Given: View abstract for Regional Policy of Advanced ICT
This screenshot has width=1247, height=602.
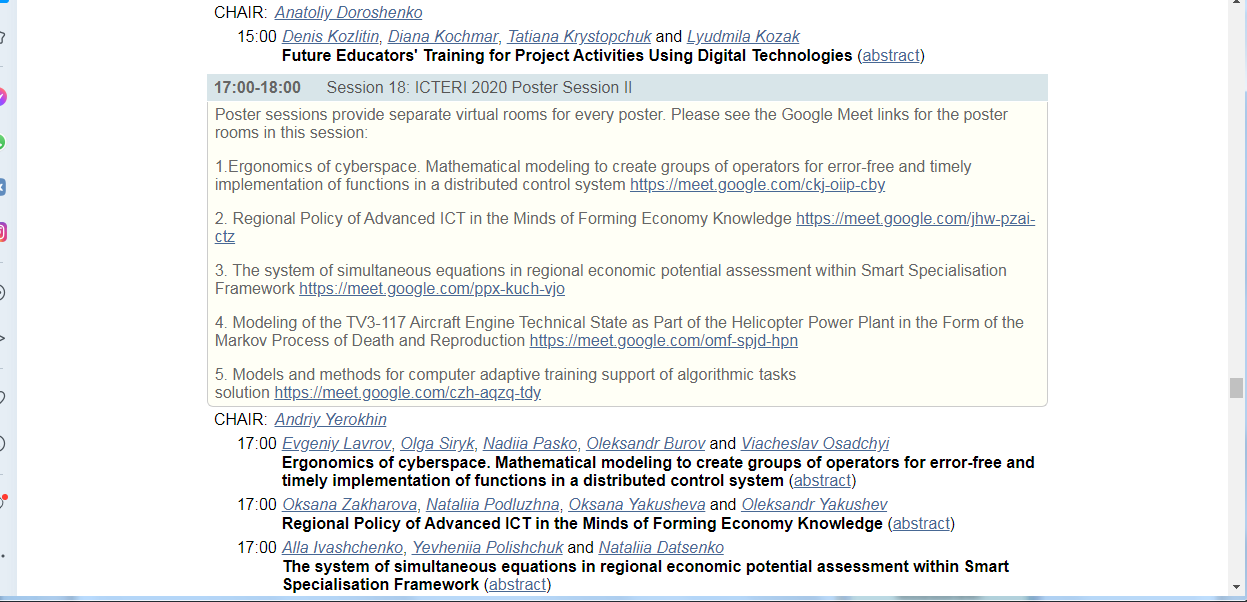Looking at the screenshot, I should tap(920, 524).
